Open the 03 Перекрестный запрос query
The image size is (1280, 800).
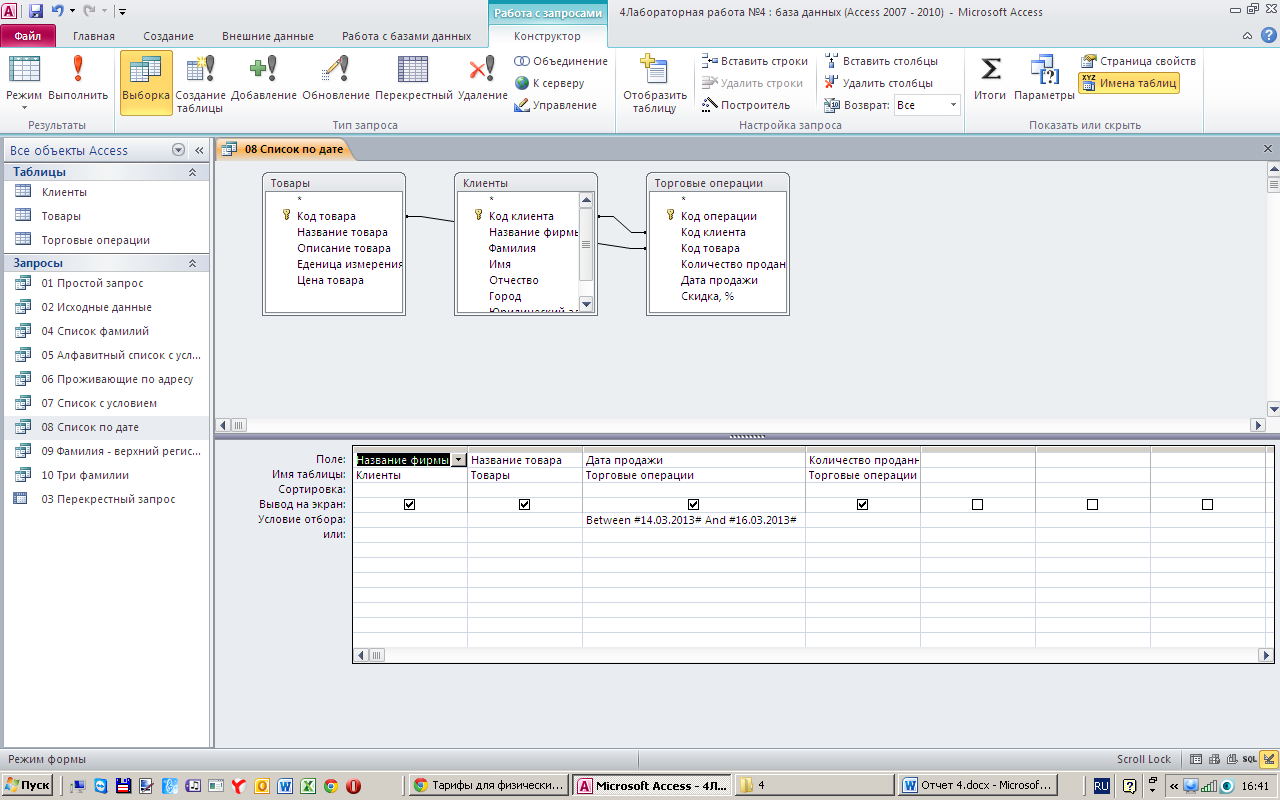click(x=105, y=499)
